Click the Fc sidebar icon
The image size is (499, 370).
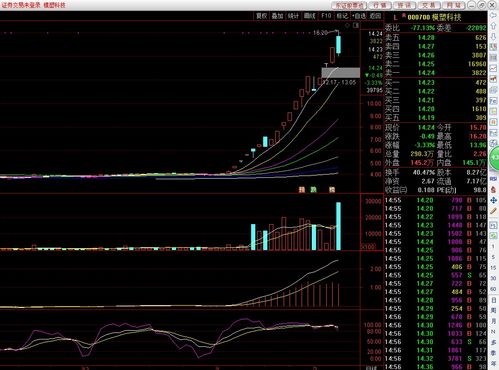tap(493, 100)
